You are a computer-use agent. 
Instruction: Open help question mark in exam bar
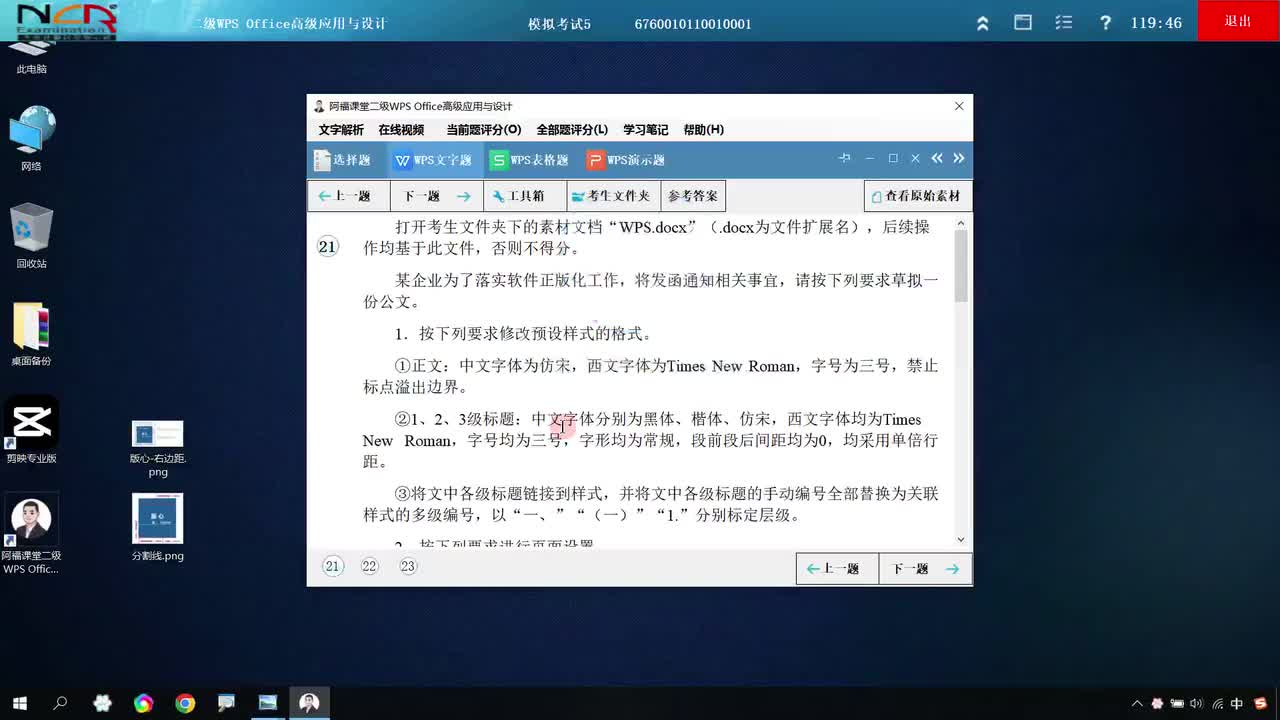(x=1105, y=22)
